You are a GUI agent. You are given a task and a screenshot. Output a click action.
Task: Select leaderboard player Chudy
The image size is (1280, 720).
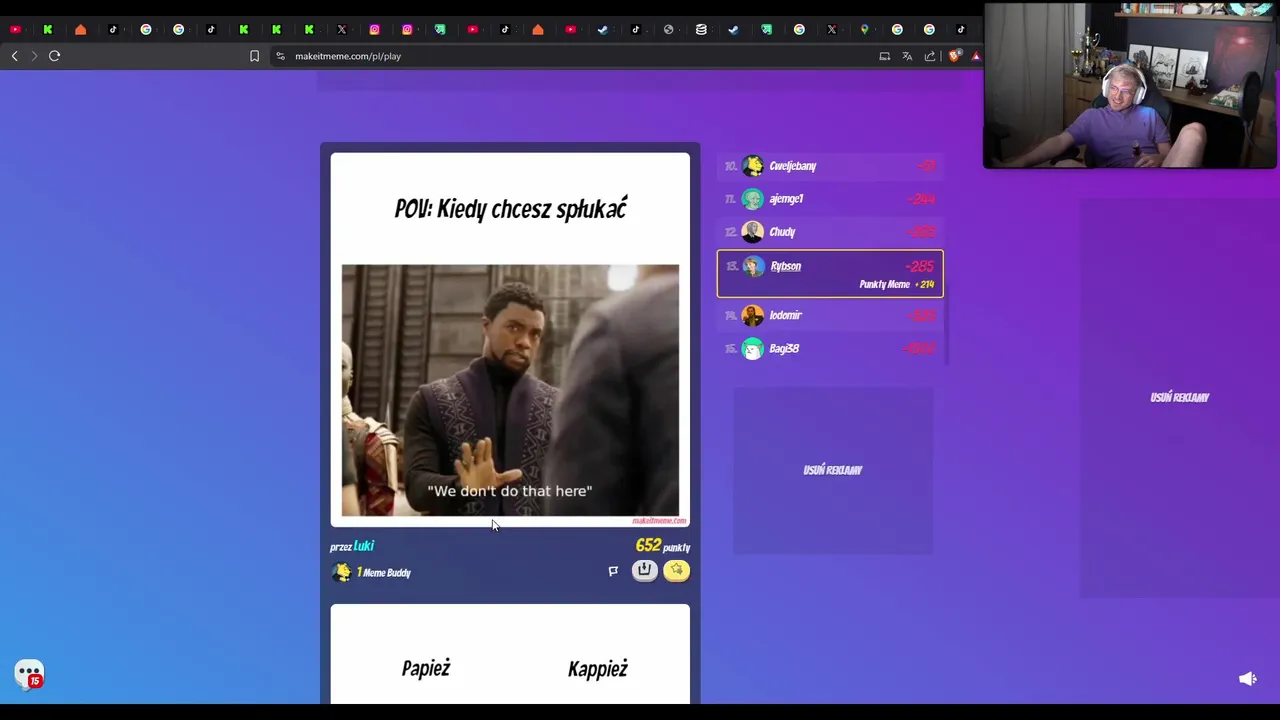click(830, 232)
